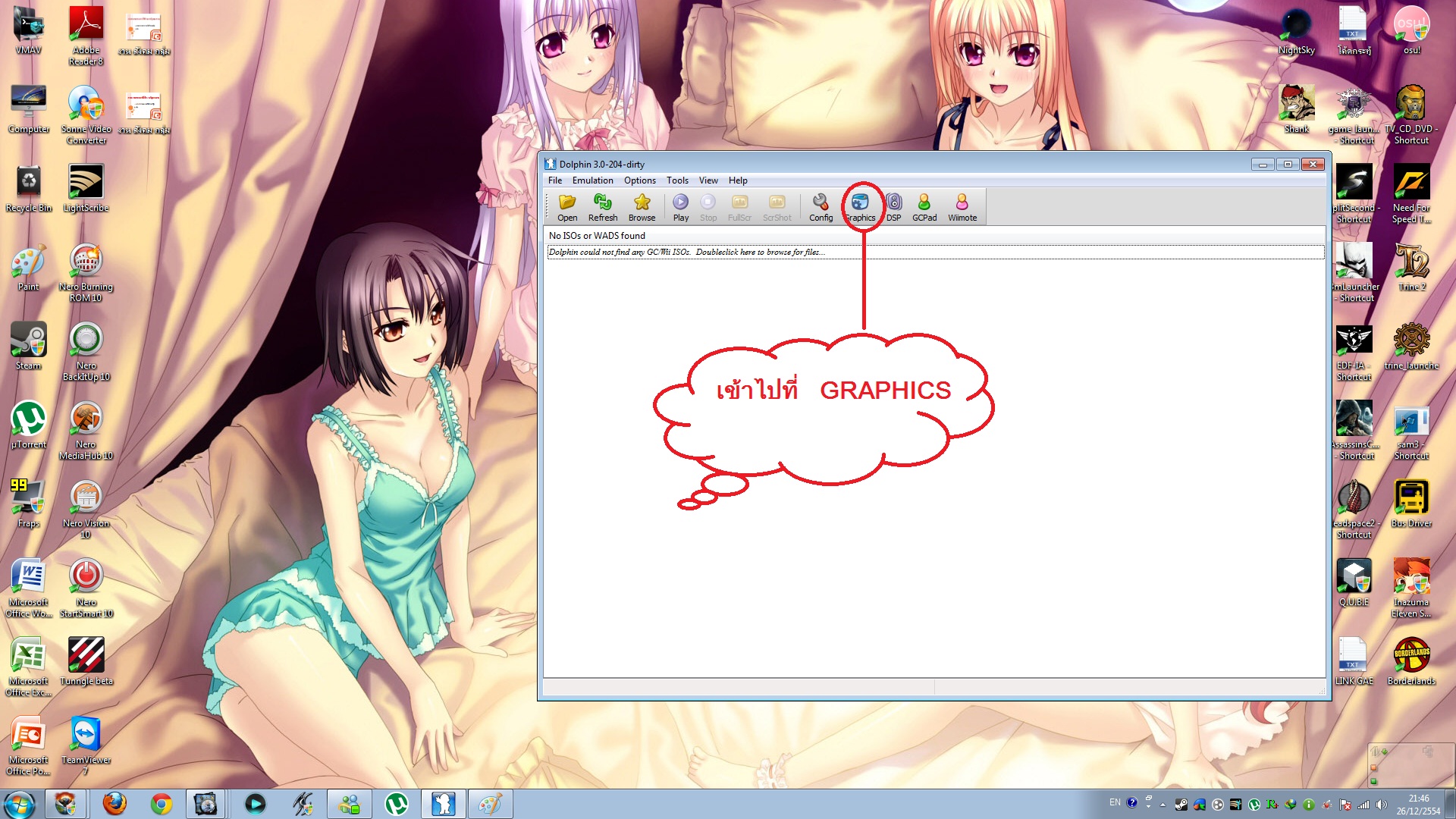Click the µTorrent taskbar button
The height and width of the screenshot is (819, 1456).
(x=397, y=804)
